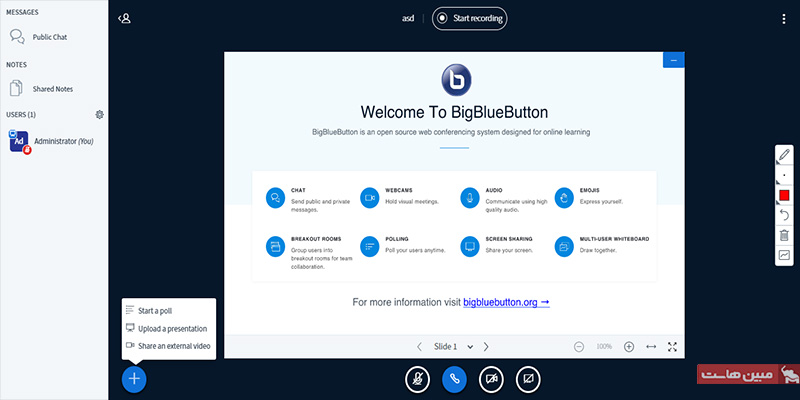Clear all annotations with trash icon

click(784, 235)
